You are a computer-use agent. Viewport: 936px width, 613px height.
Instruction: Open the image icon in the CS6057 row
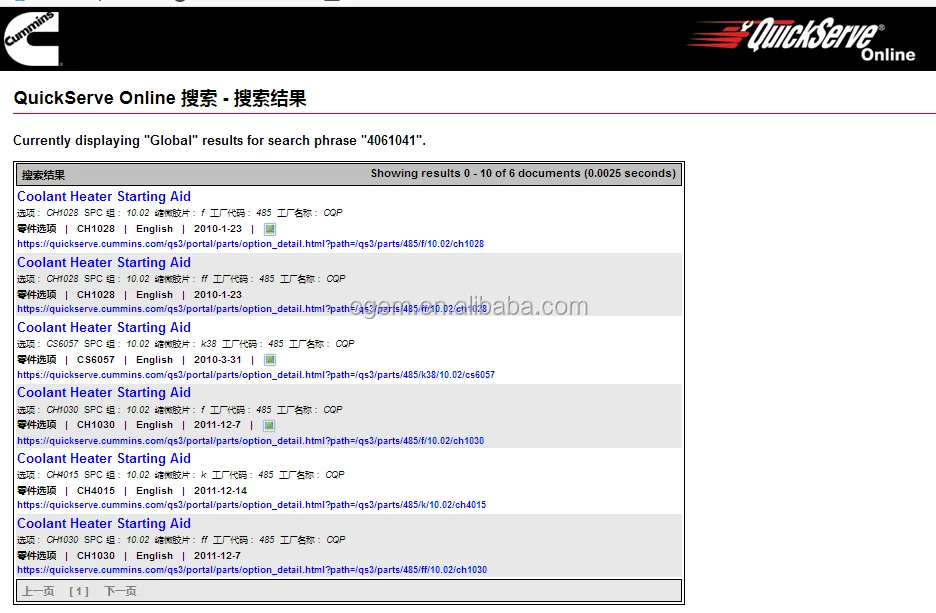click(x=270, y=360)
